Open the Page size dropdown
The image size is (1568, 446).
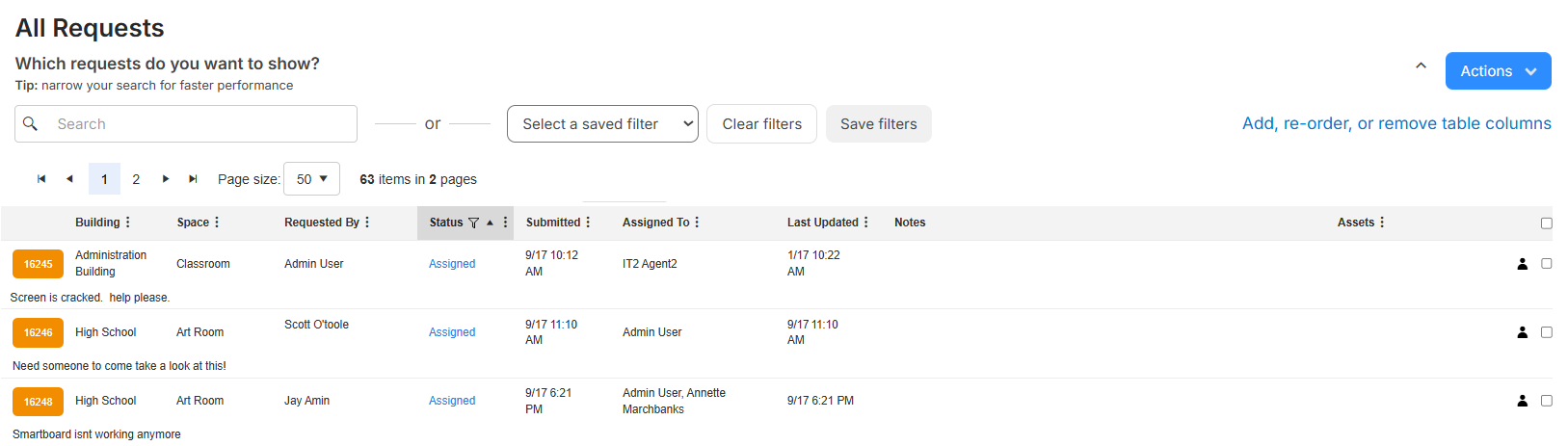coord(311,179)
